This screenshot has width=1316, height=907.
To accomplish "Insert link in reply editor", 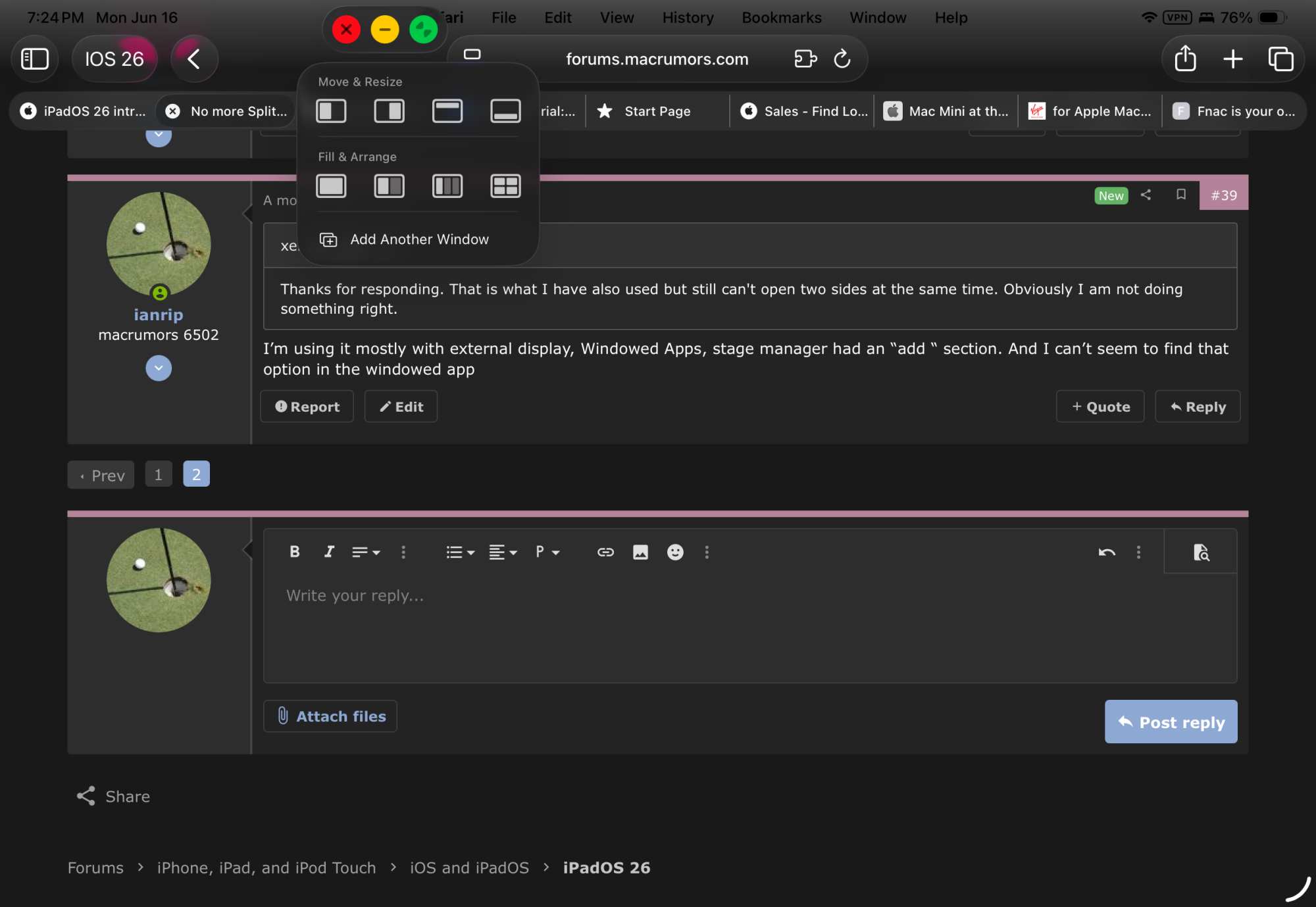I will [605, 552].
